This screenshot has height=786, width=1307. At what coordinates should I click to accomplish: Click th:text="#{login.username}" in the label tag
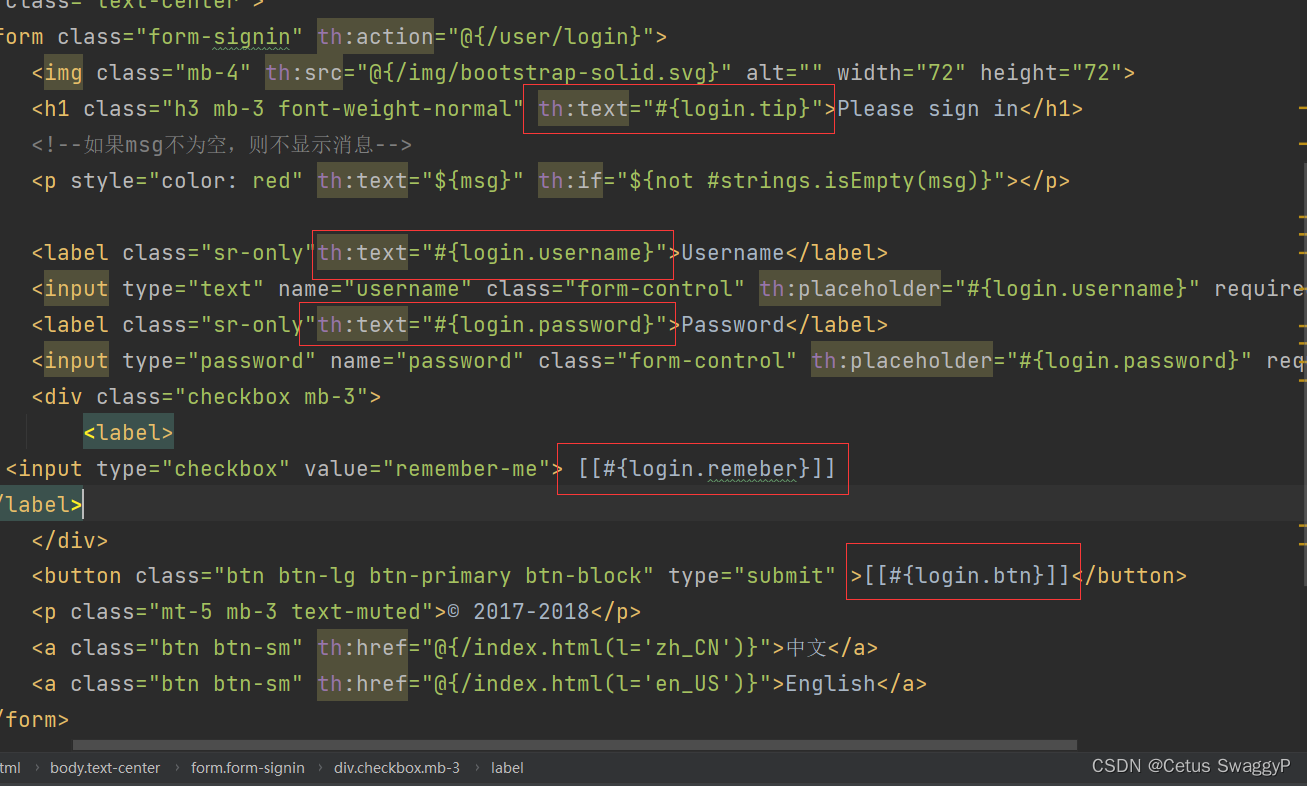tap(492, 253)
